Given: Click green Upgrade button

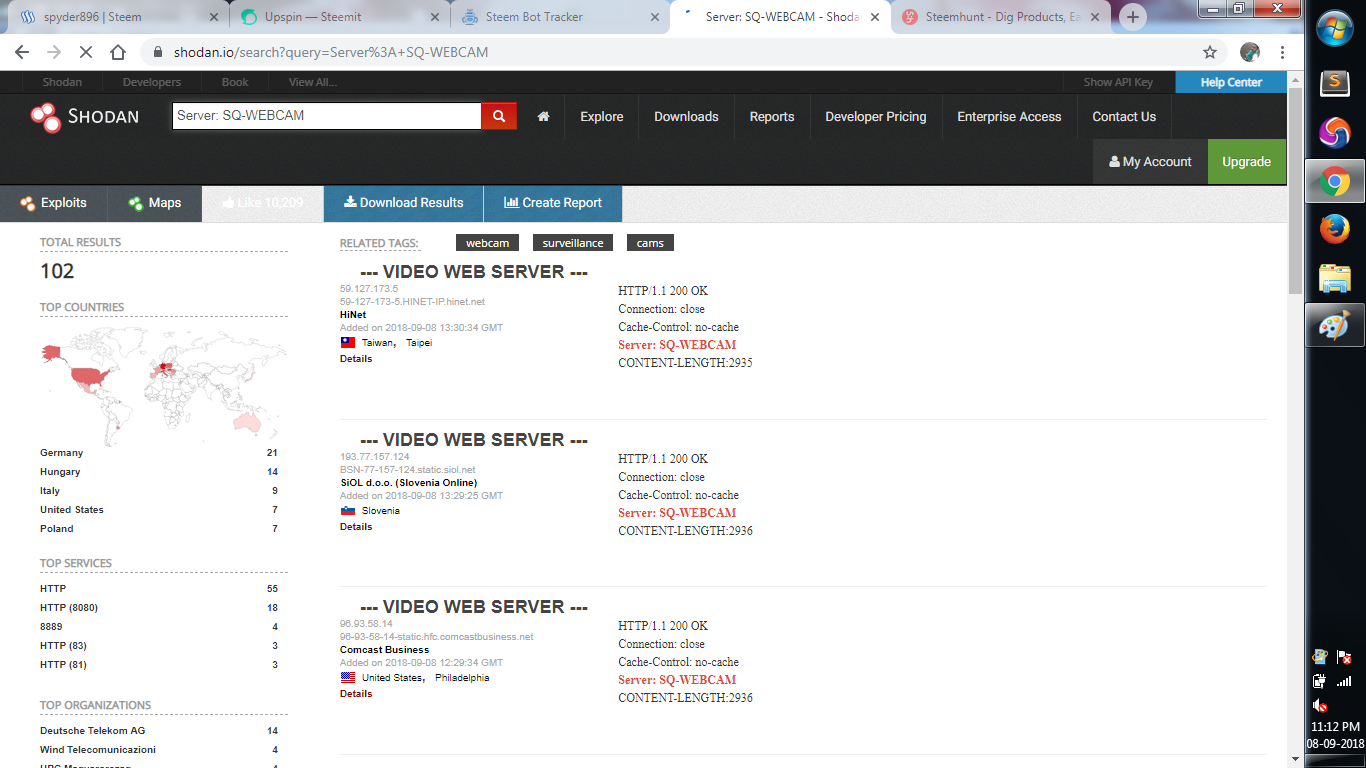Looking at the screenshot, I should click(x=1247, y=161).
